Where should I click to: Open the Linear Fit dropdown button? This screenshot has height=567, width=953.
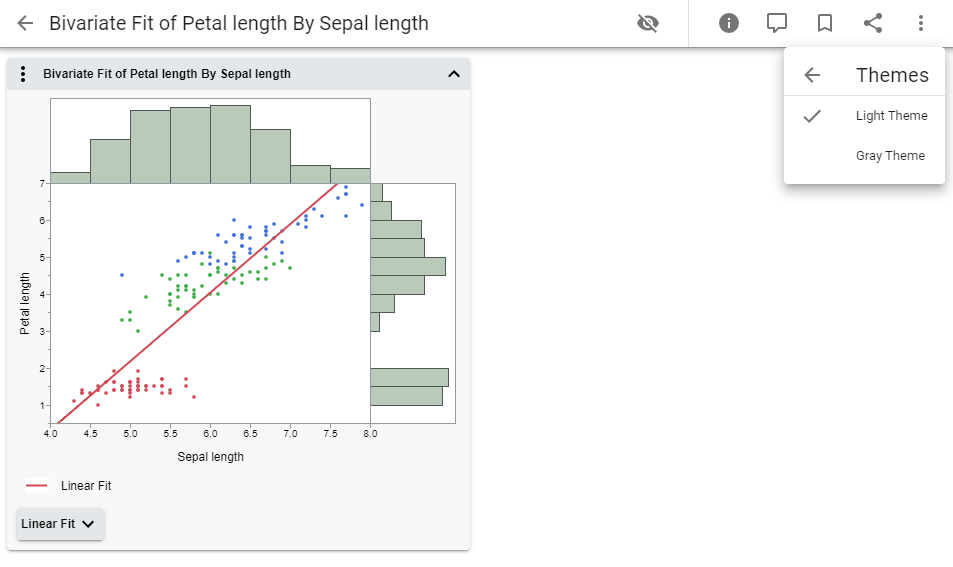(x=60, y=524)
